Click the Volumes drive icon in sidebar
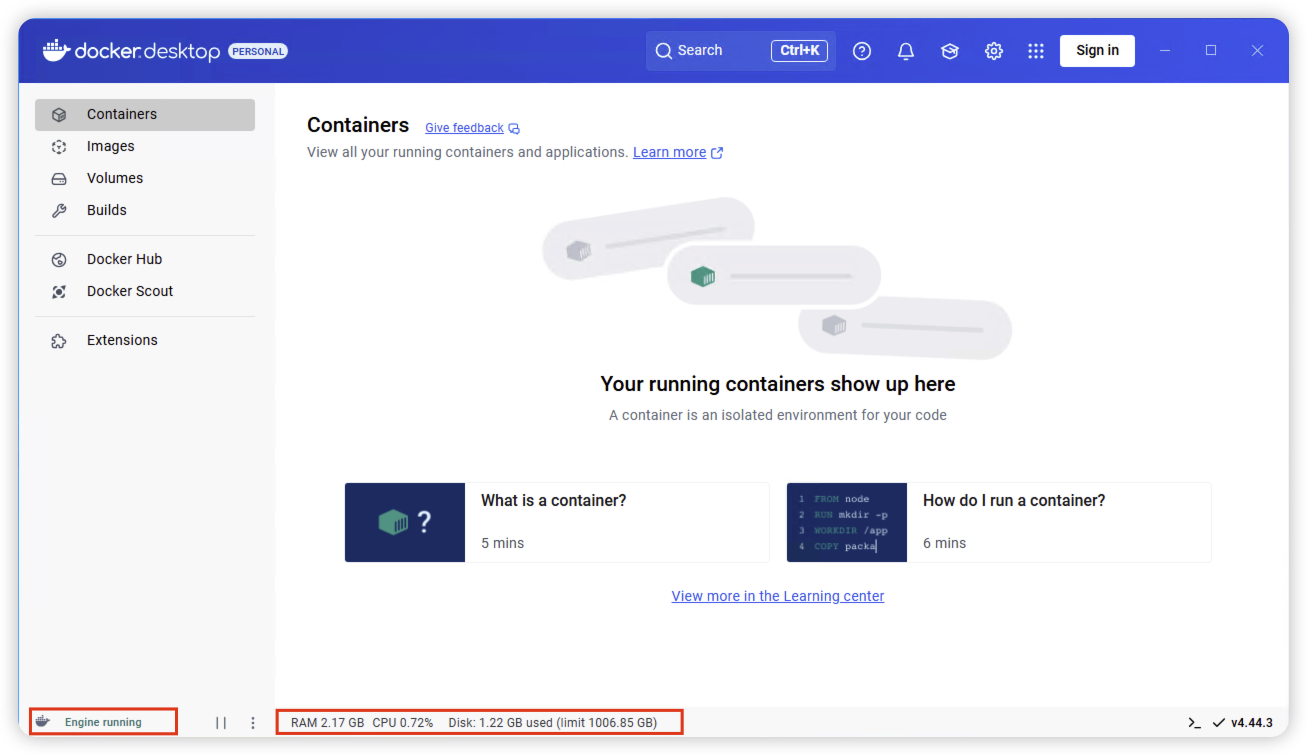The image size is (1307, 755). (59, 178)
